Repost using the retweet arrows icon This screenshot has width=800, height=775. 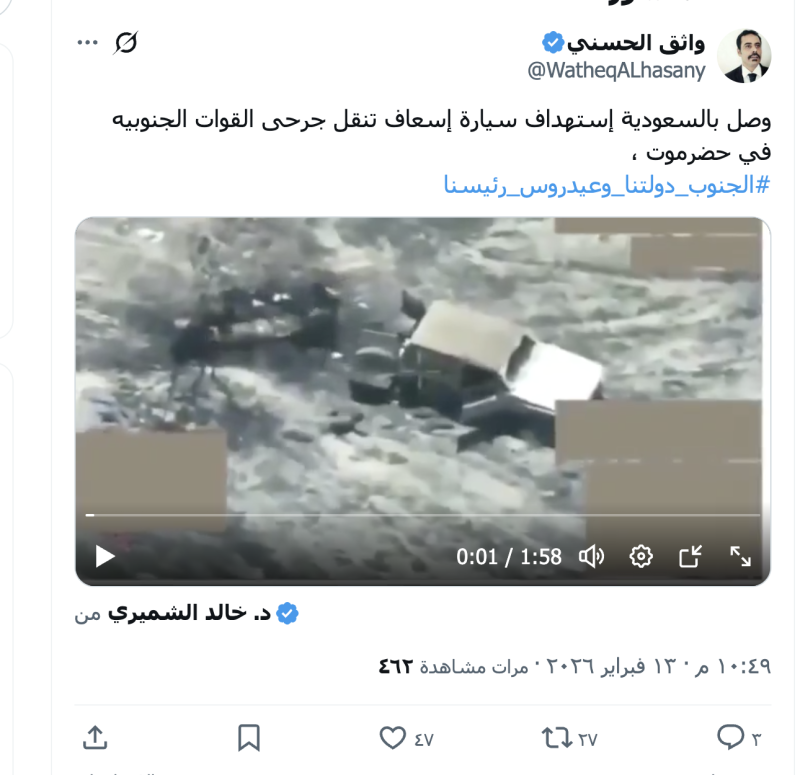click(x=557, y=738)
